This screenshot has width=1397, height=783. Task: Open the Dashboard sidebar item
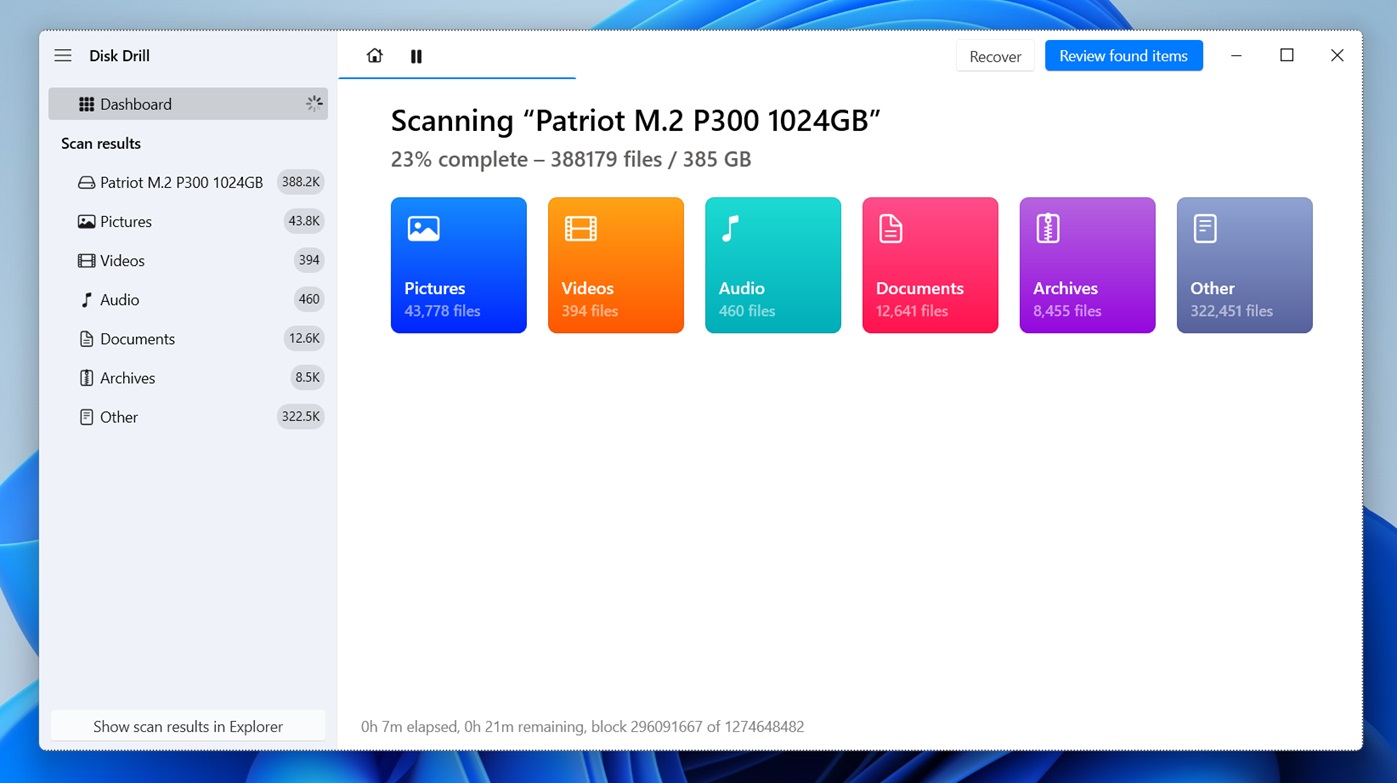click(188, 104)
